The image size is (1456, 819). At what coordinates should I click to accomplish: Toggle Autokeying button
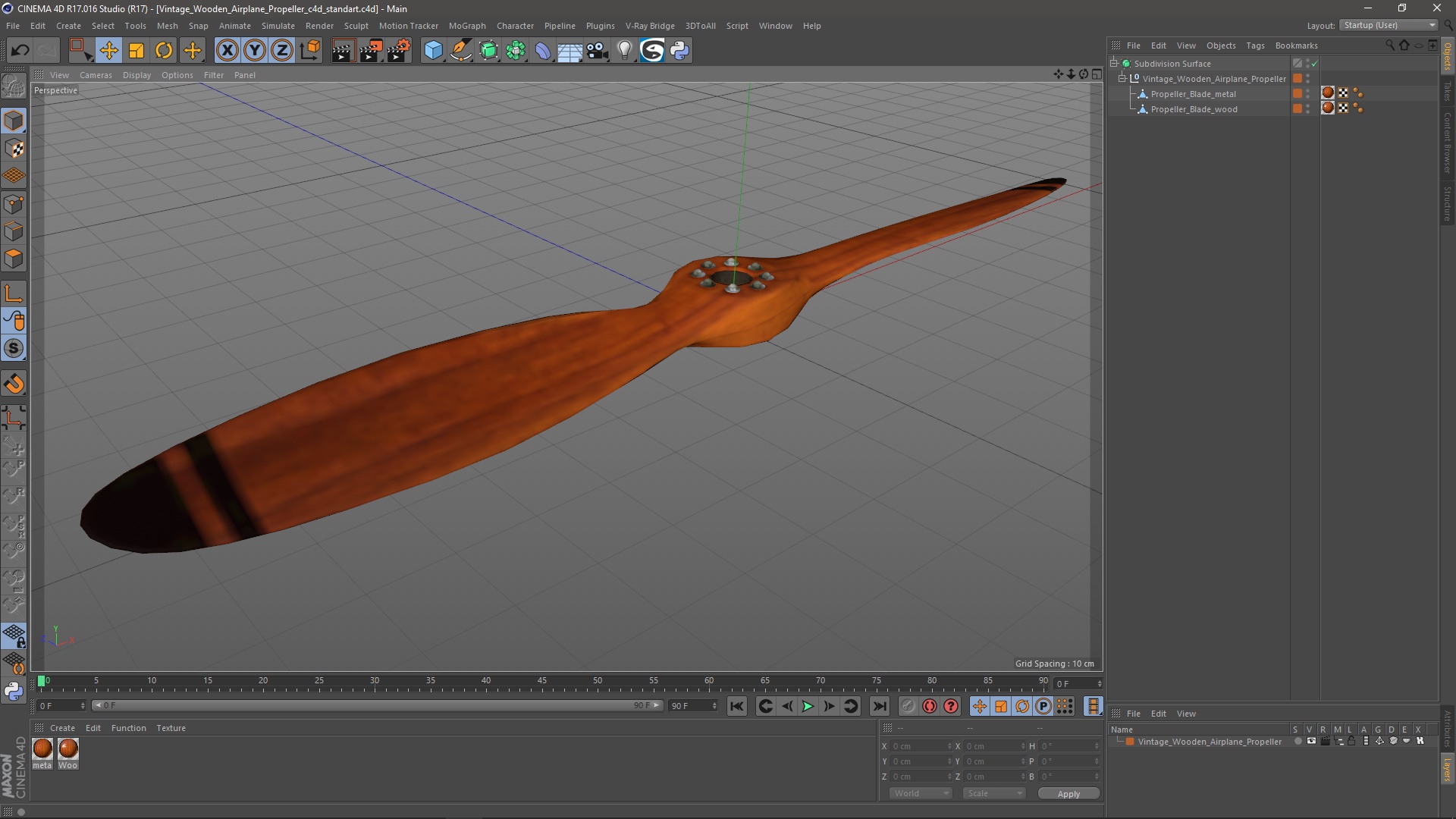tap(930, 707)
